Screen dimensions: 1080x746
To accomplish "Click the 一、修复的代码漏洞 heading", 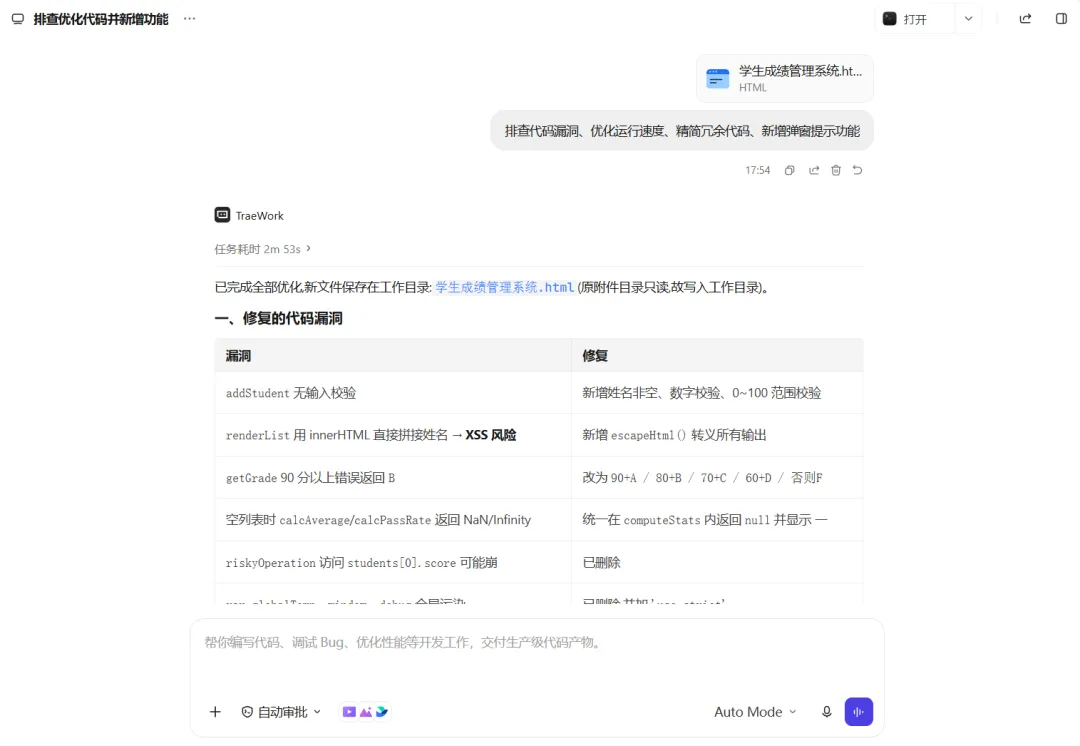I will click(278, 318).
